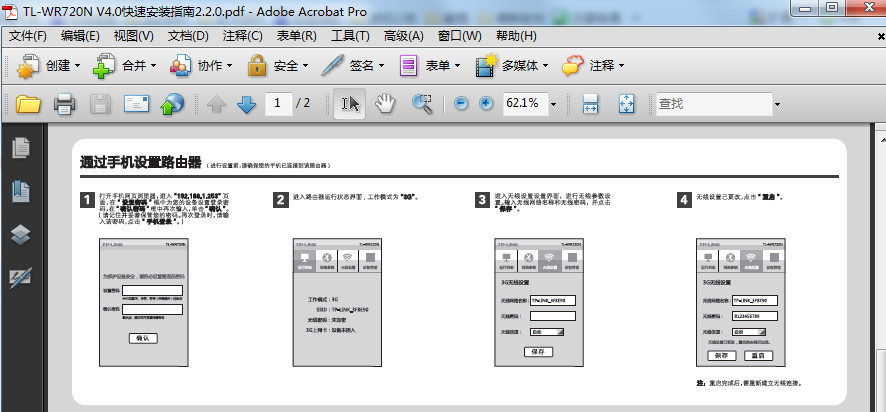Click the 合并 green plus icon
This screenshot has width=886, height=412.
(x=104, y=66)
